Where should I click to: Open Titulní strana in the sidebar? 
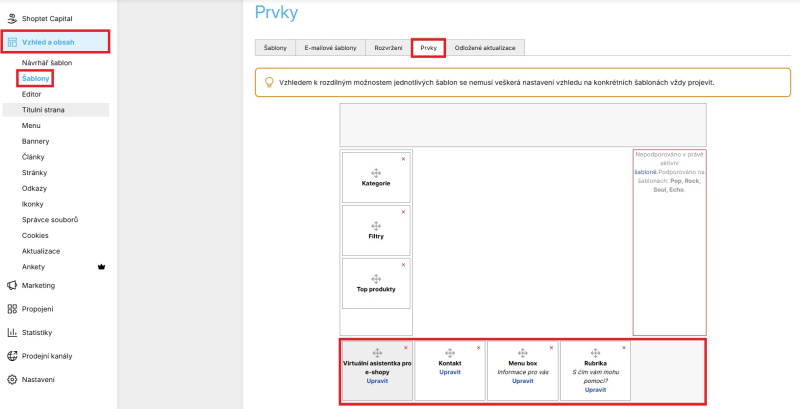point(56,110)
